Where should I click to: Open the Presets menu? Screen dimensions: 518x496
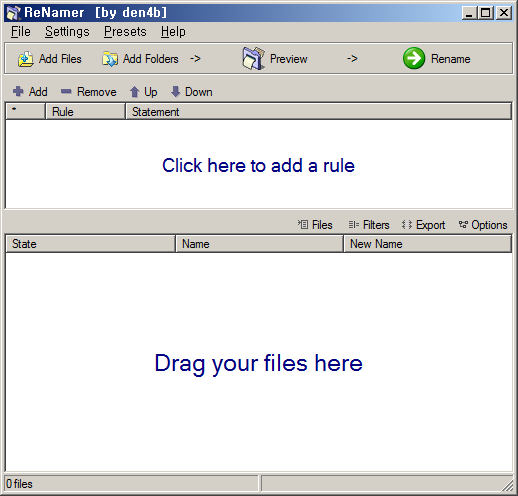click(125, 32)
